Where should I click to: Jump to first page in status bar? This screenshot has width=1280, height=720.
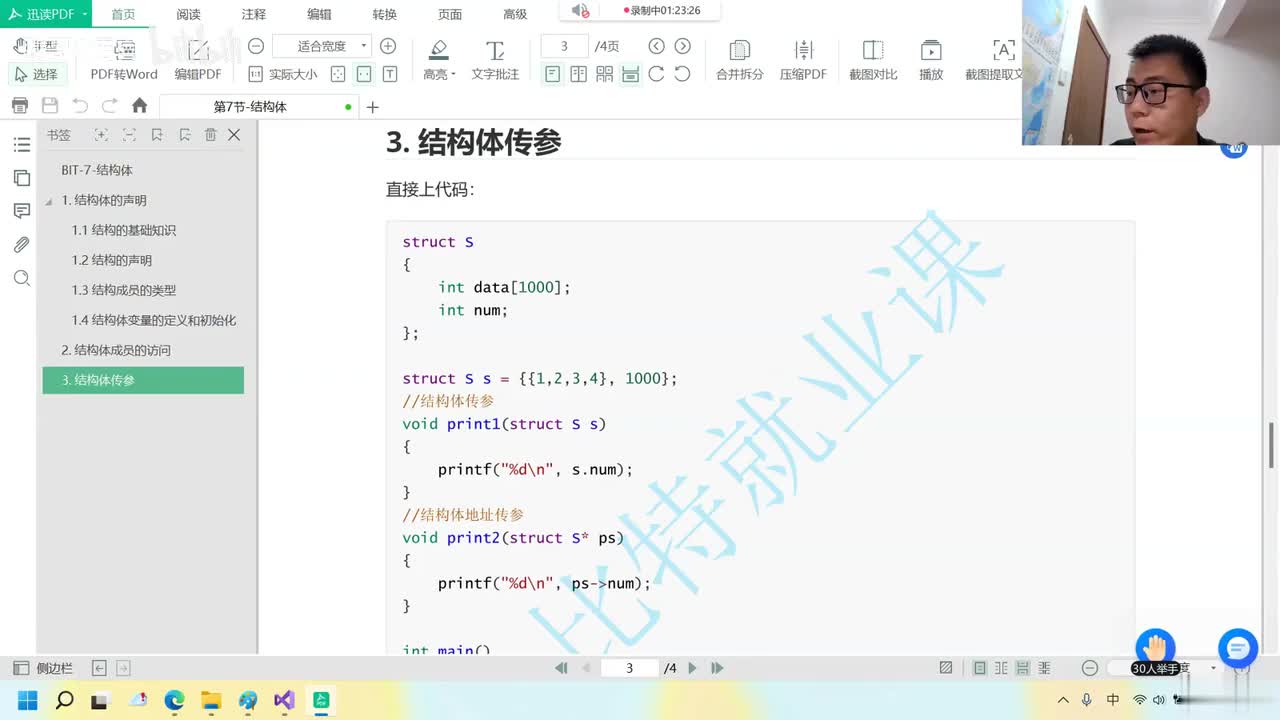pyautogui.click(x=561, y=668)
